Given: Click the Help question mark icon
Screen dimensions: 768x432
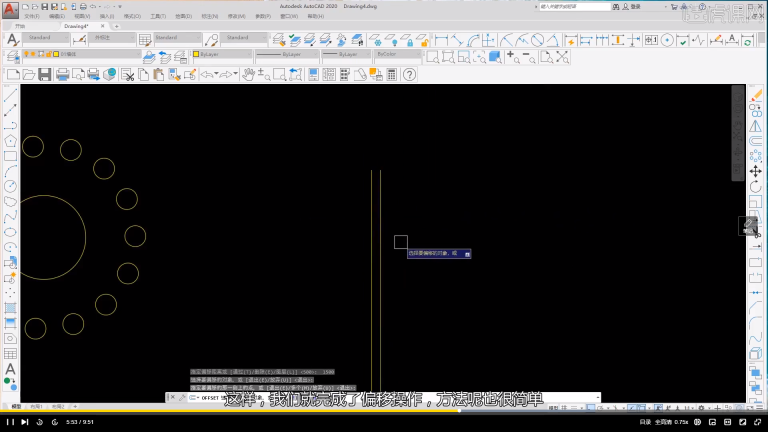Looking at the screenshot, I should tap(409, 74).
